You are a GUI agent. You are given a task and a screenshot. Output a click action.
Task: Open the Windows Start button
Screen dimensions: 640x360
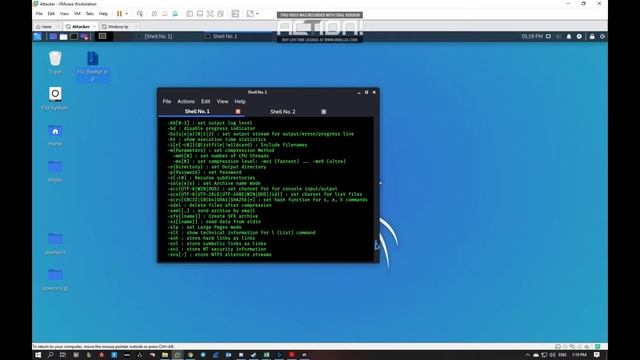[38, 355]
